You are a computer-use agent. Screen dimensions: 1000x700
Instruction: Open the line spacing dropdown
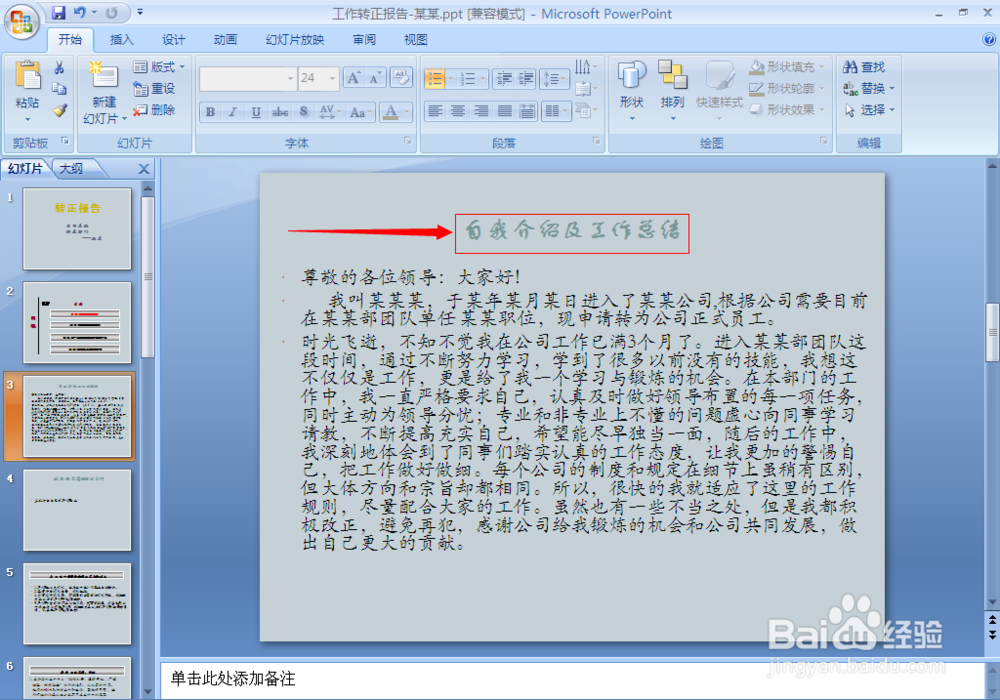[554, 79]
